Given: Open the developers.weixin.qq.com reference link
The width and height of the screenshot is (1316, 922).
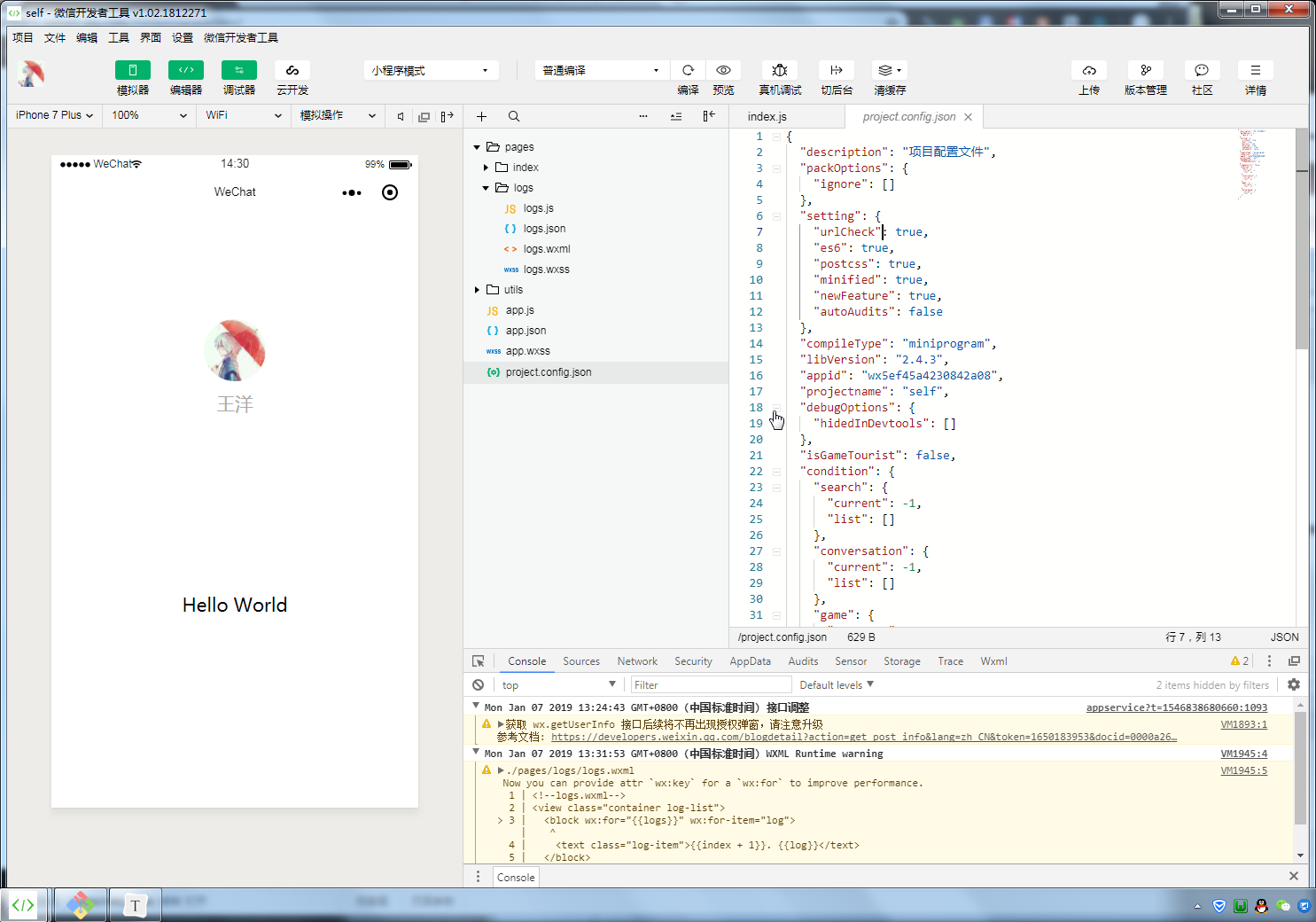Looking at the screenshot, I should coord(864,737).
